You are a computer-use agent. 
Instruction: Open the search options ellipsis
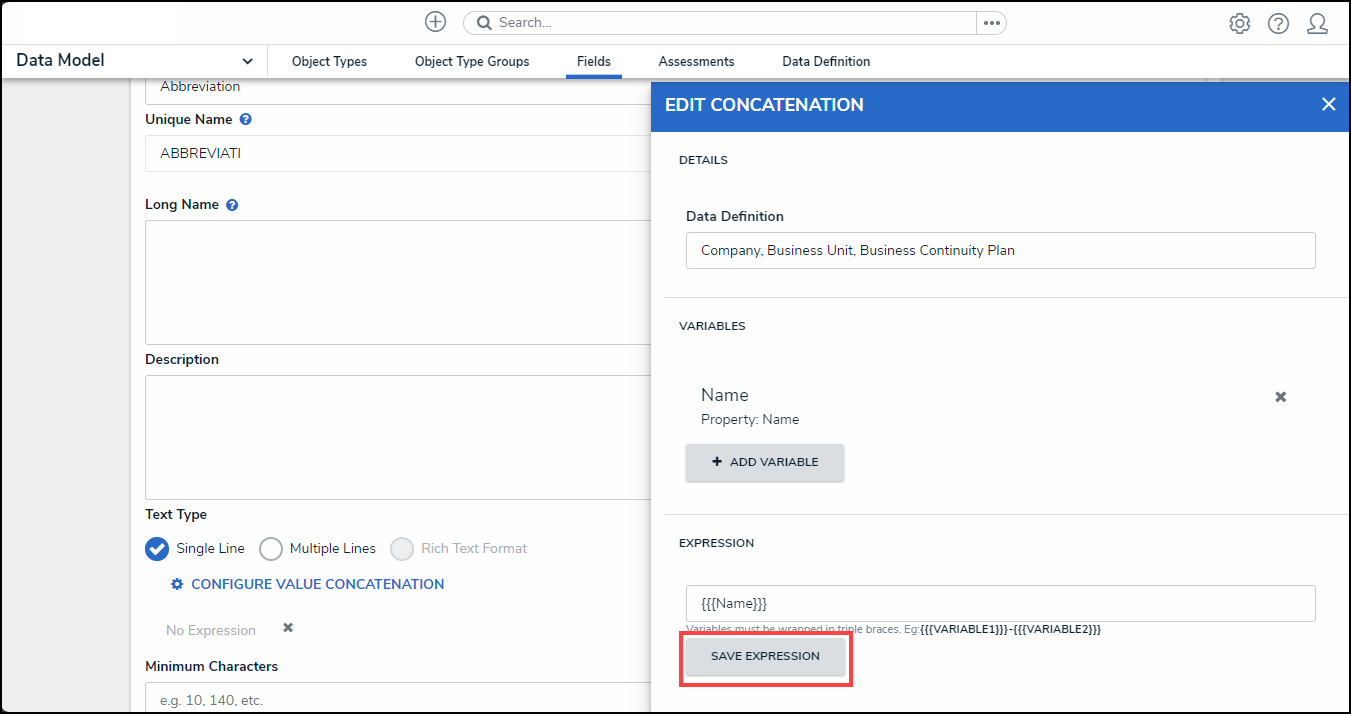tap(991, 23)
